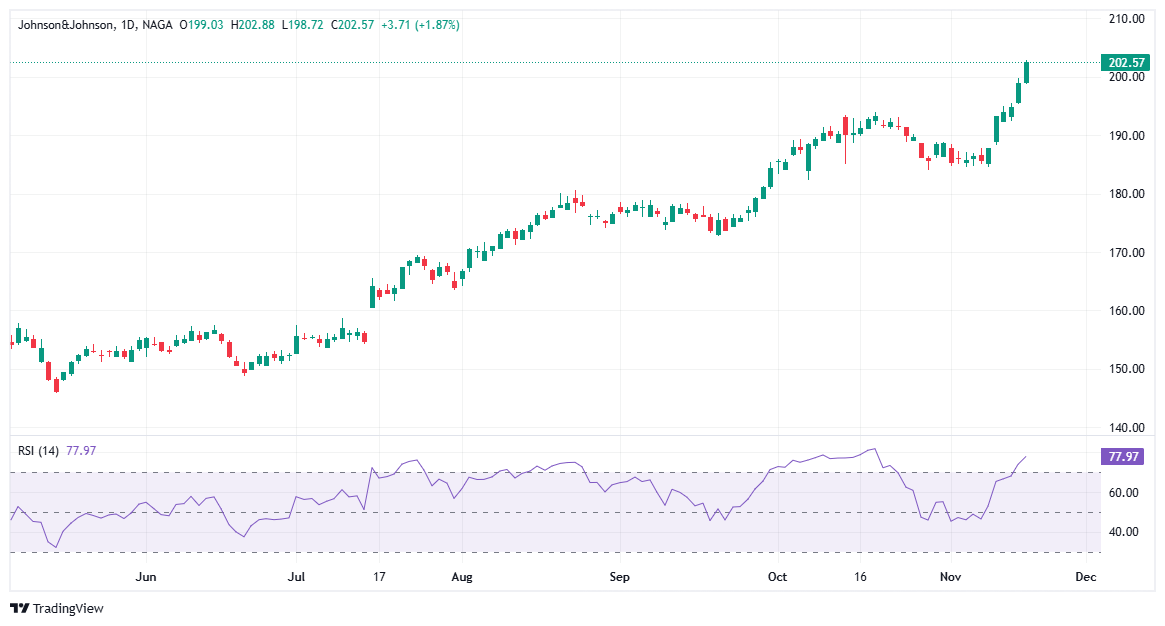Click the RSI line at its highest peak
The height and width of the screenshot is (626, 1165).
(x=872, y=447)
